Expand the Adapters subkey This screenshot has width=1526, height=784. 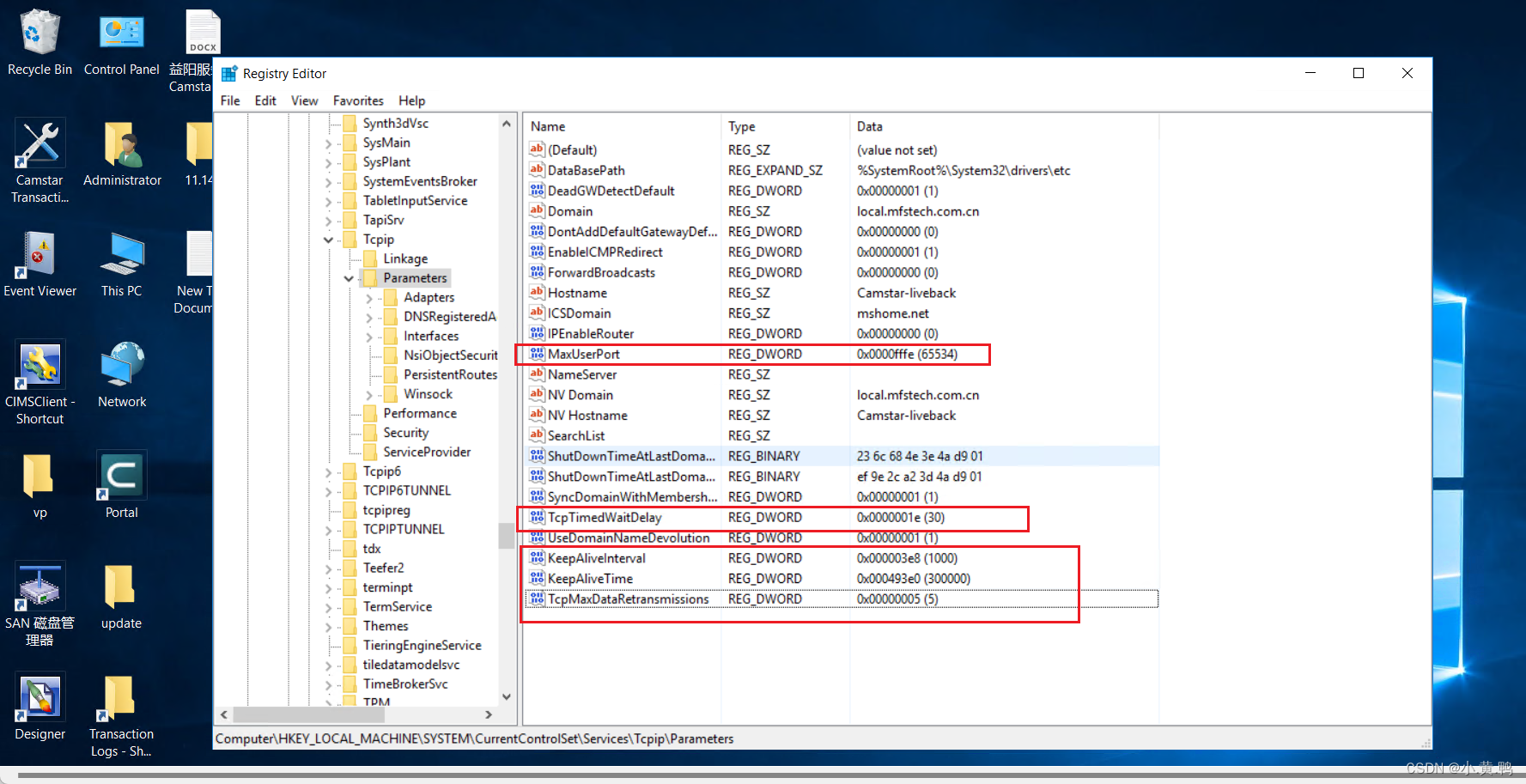(369, 298)
